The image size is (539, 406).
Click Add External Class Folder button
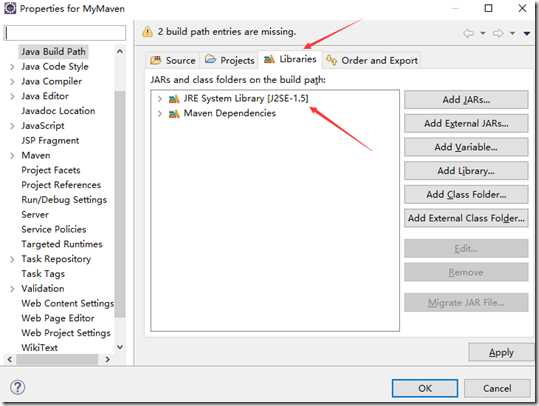click(x=466, y=218)
